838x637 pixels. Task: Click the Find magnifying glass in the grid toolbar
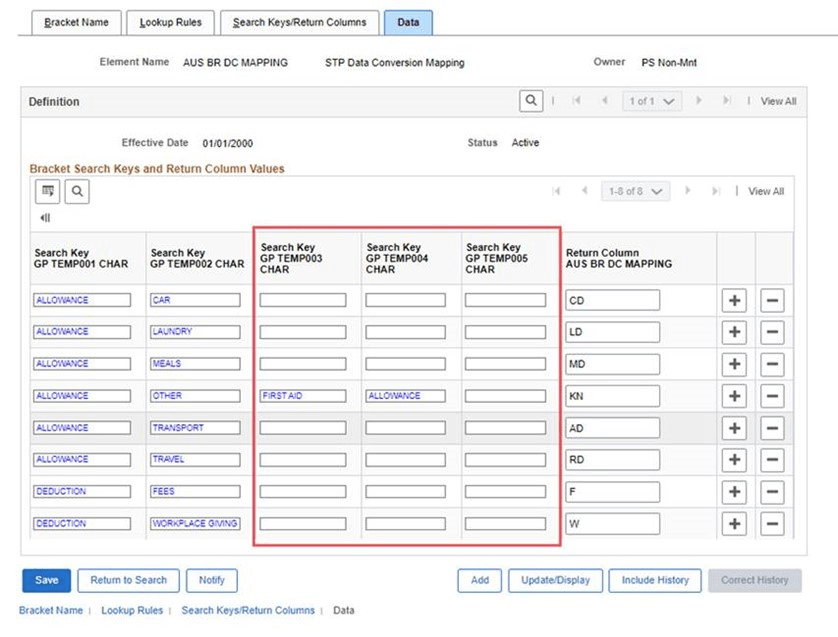(x=77, y=191)
